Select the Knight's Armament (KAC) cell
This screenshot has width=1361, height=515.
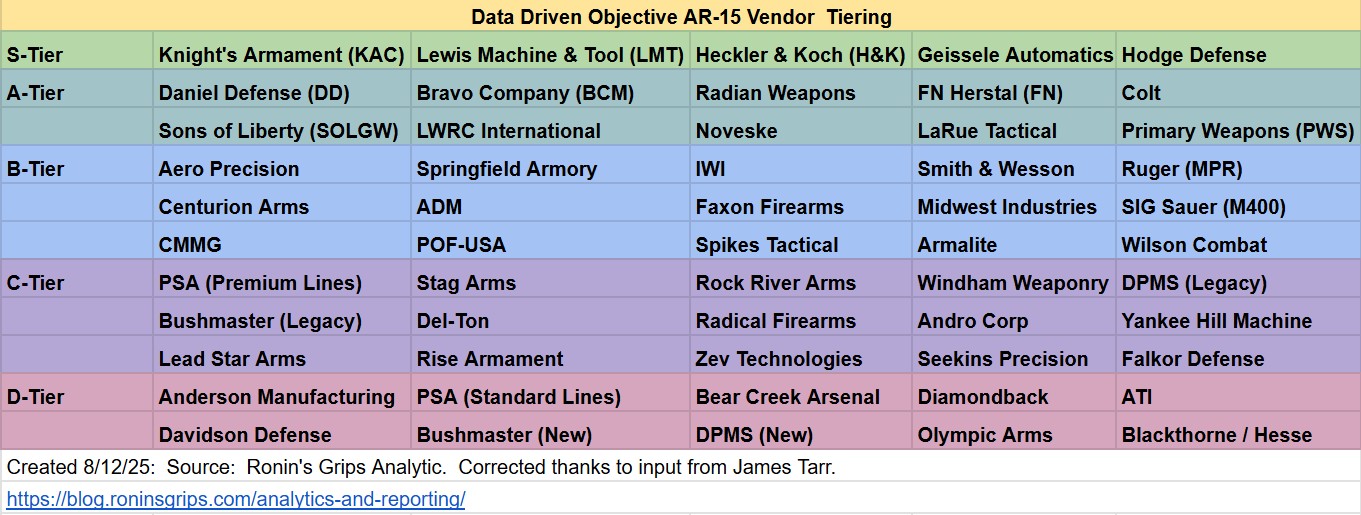click(x=281, y=55)
